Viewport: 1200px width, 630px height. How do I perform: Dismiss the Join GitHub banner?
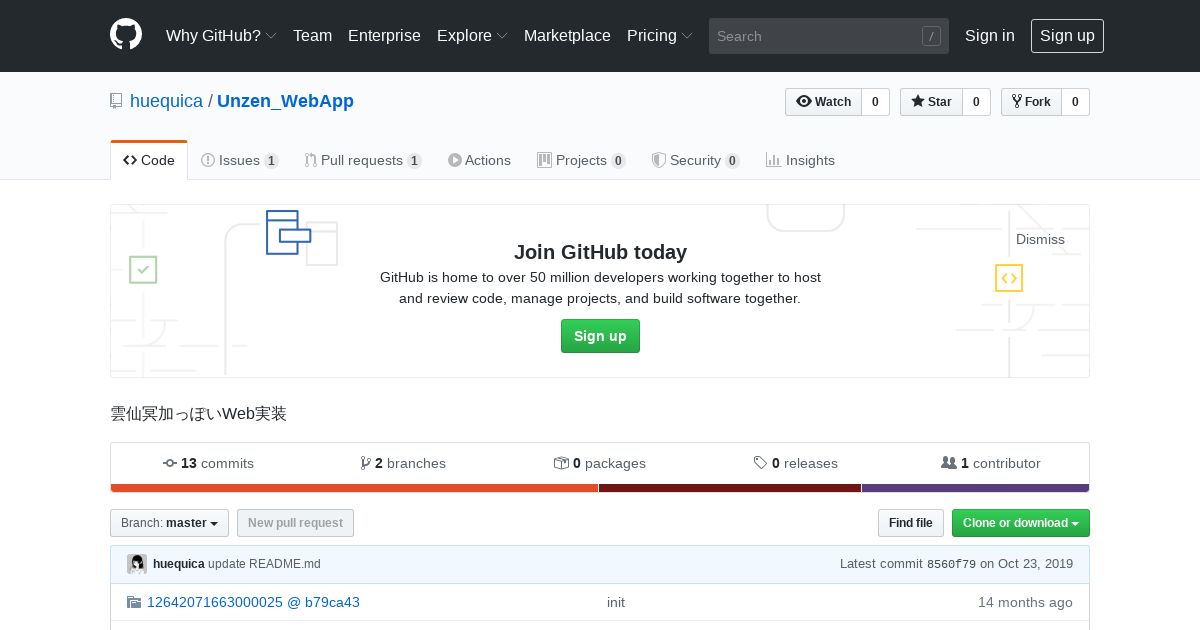point(1040,239)
